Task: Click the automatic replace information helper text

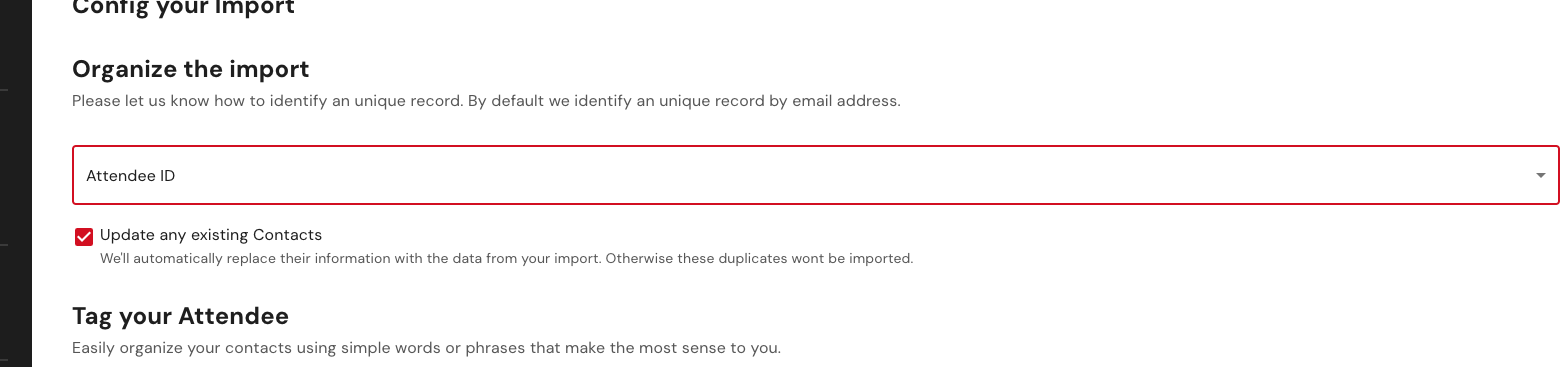Action: (506, 258)
